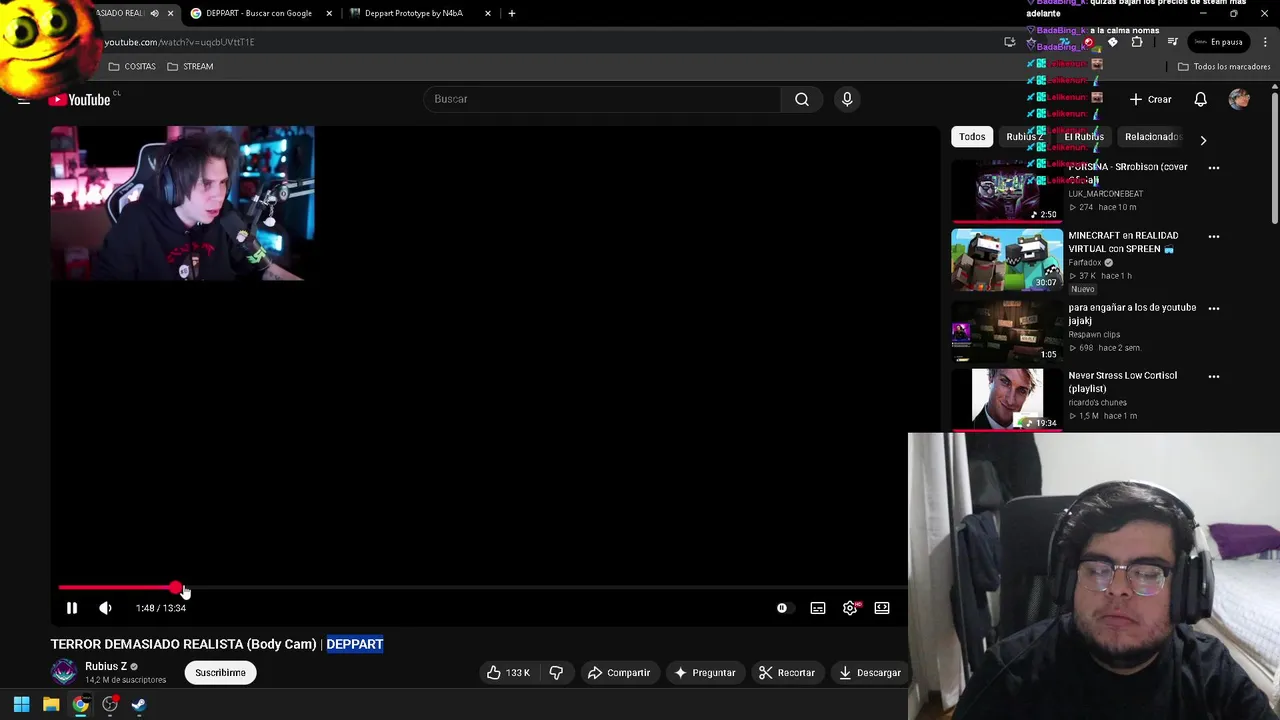Select the Todos filter chip
The height and width of the screenshot is (720, 1280).
click(972, 137)
